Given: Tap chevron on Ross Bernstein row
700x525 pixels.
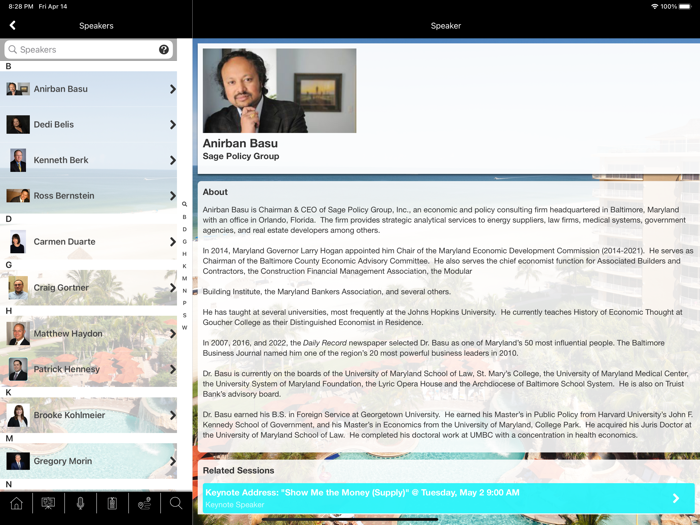Looking at the screenshot, I should click(x=173, y=196).
